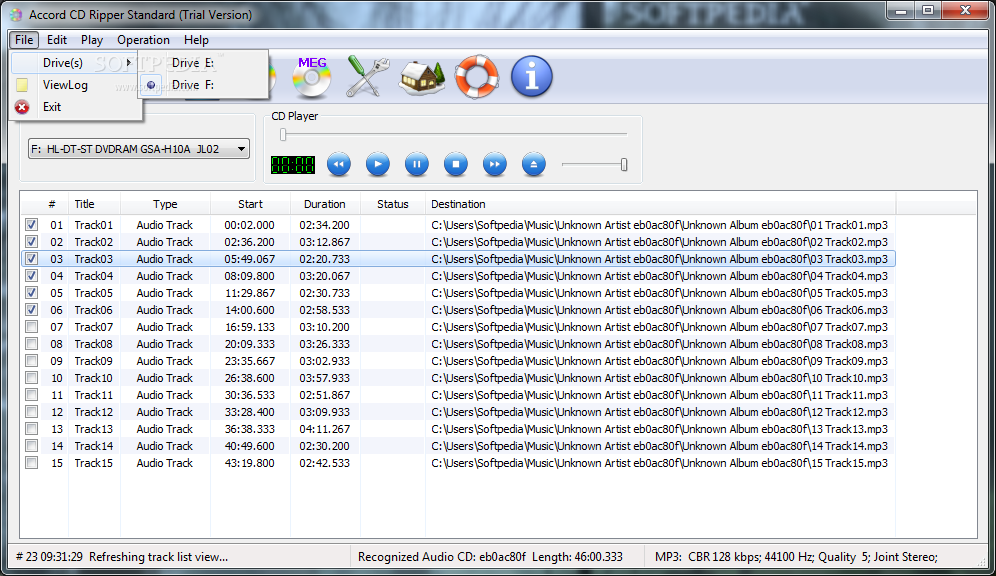Open the Play menu
The image size is (996, 576).
click(x=91, y=40)
